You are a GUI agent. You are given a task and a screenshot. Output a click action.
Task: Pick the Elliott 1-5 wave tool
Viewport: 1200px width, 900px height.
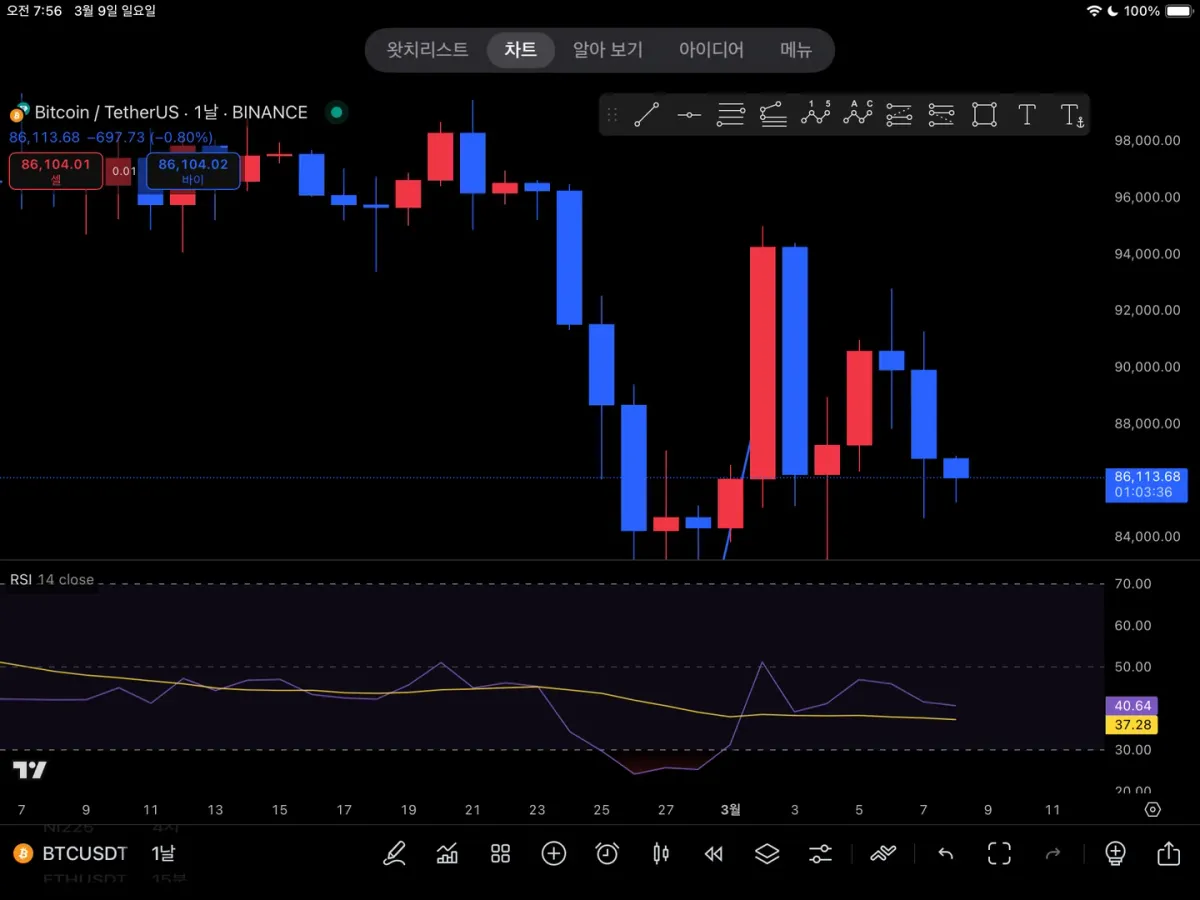(816, 114)
